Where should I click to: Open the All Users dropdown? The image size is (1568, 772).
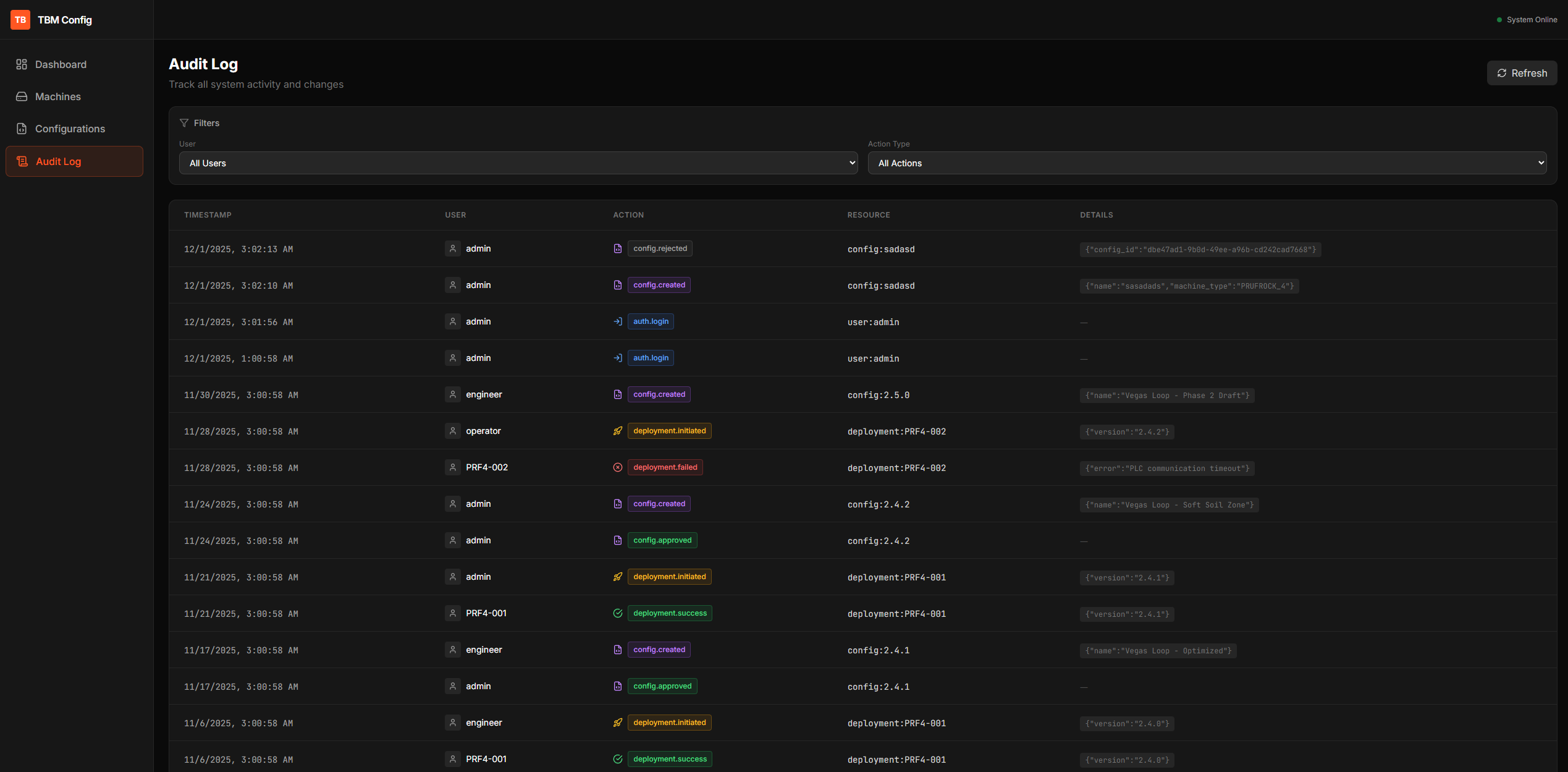point(518,163)
